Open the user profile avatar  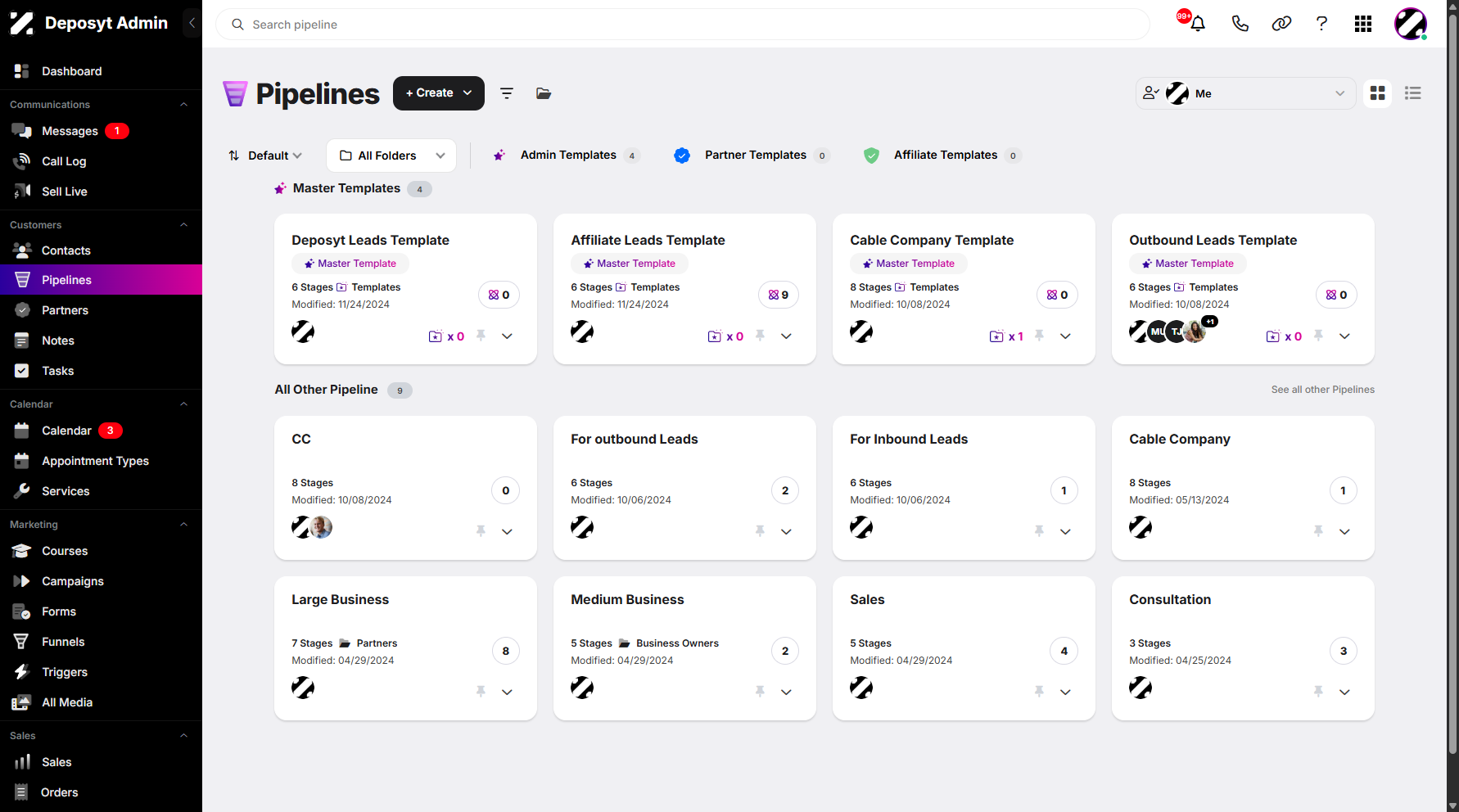coord(1411,24)
